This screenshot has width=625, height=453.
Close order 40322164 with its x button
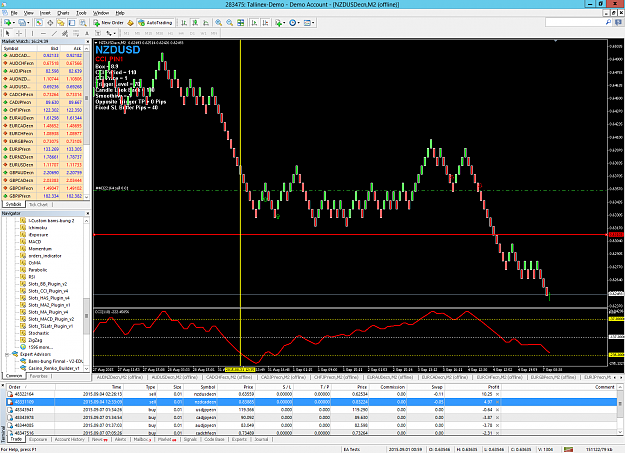point(497,394)
